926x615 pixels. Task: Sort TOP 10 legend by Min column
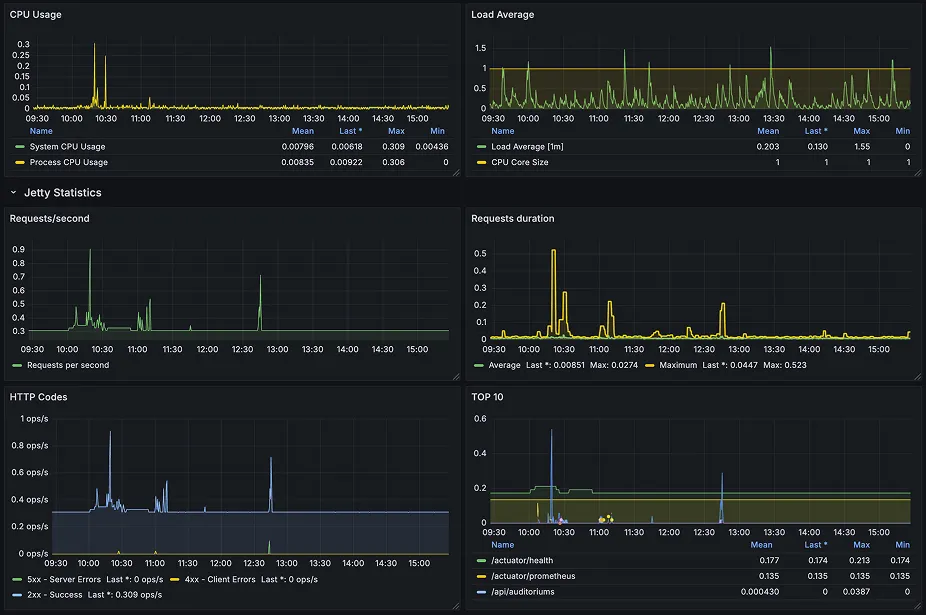[902, 545]
